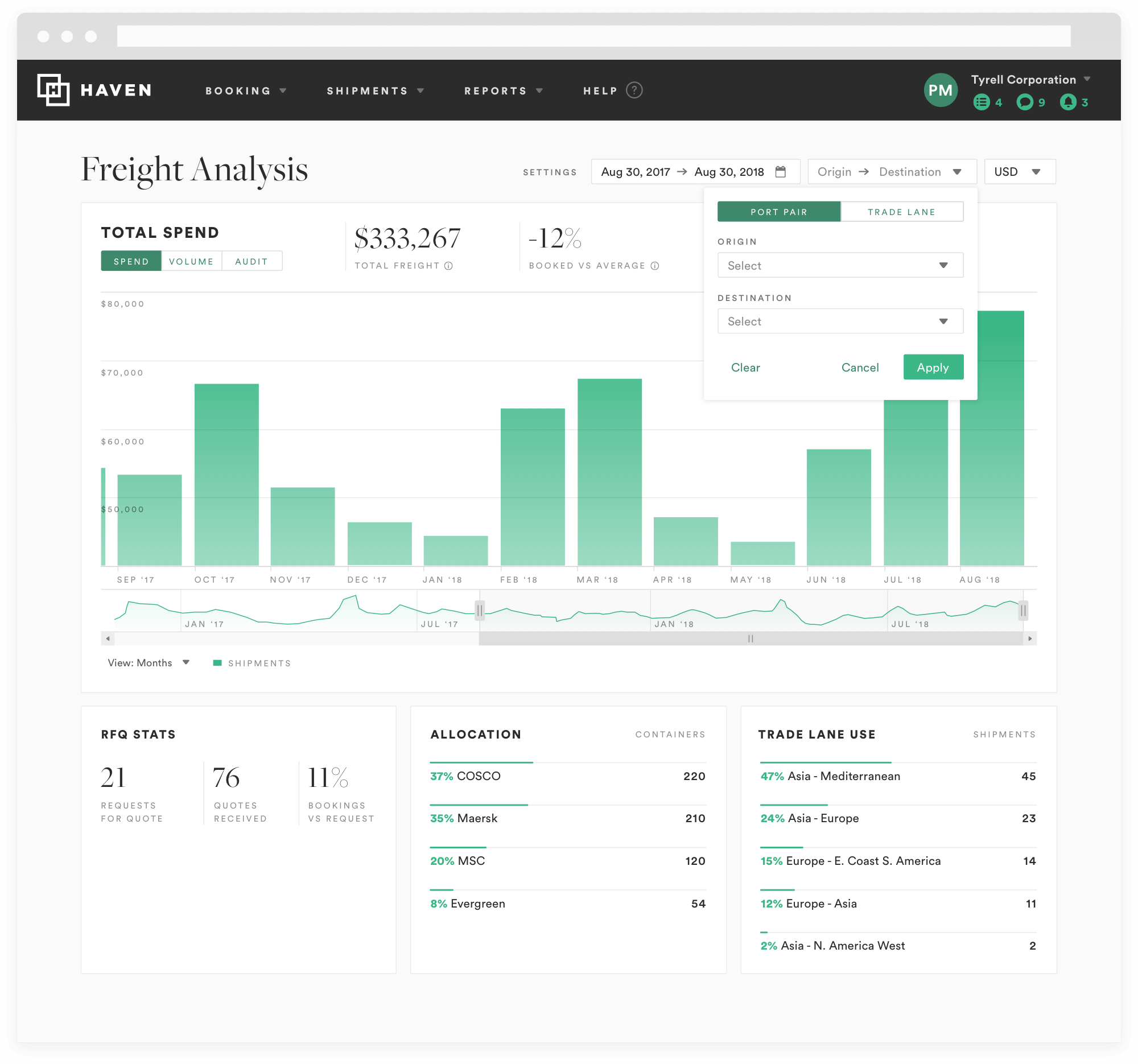Viewport: 1138px width, 1064px height.
Task: Click the horizontal timeline scrollbar thumb
Action: click(751, 639)
